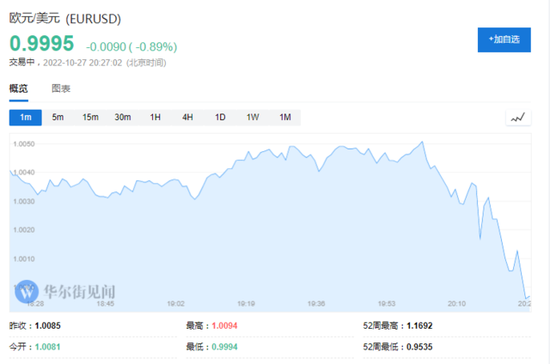Click the line chart type icon
Image resolution: width=550 pixels, height=364 pixels.
click(x=518, y=117)
